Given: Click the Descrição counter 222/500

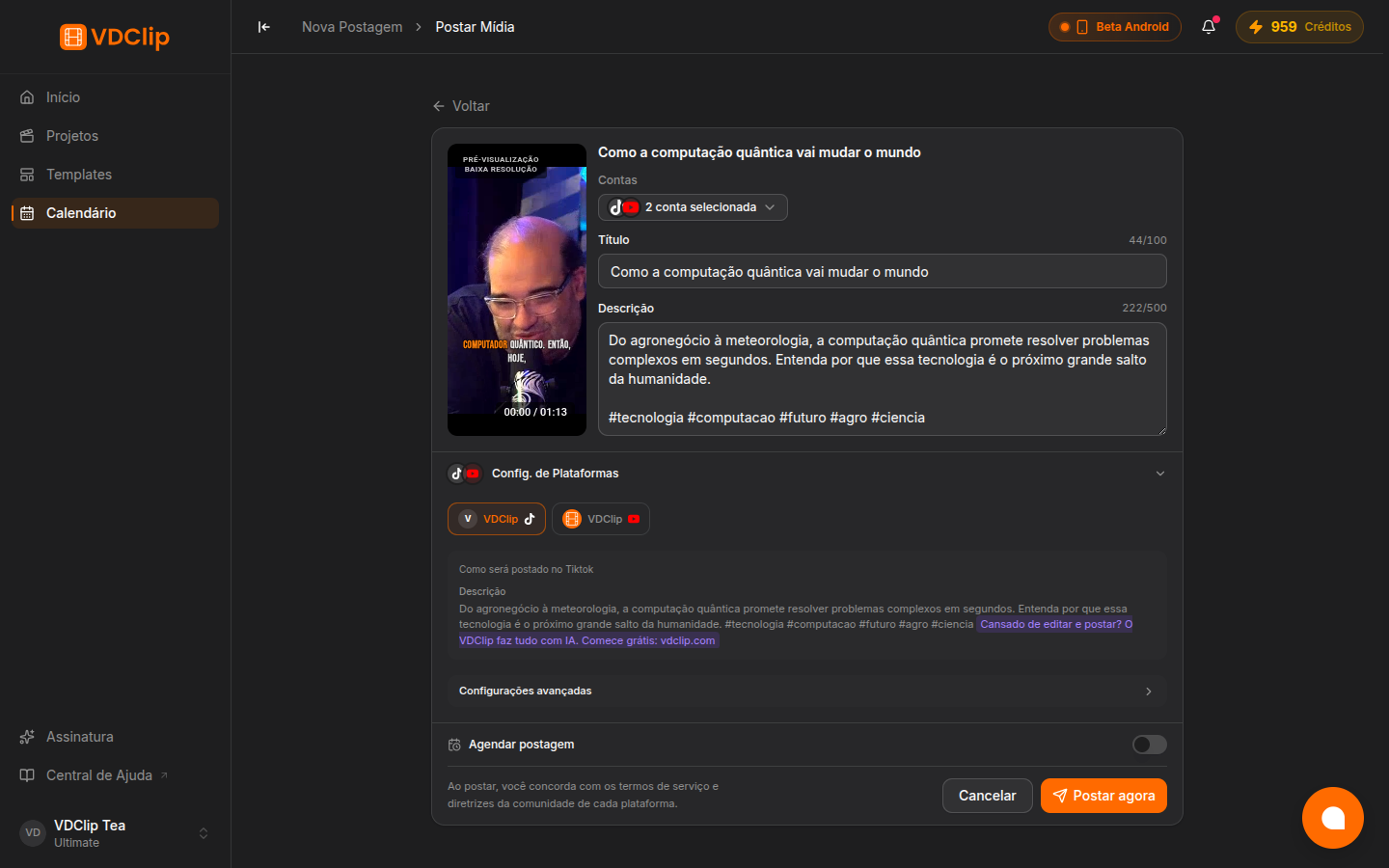Looking at the screenshot, I should tap(1144, 308).
